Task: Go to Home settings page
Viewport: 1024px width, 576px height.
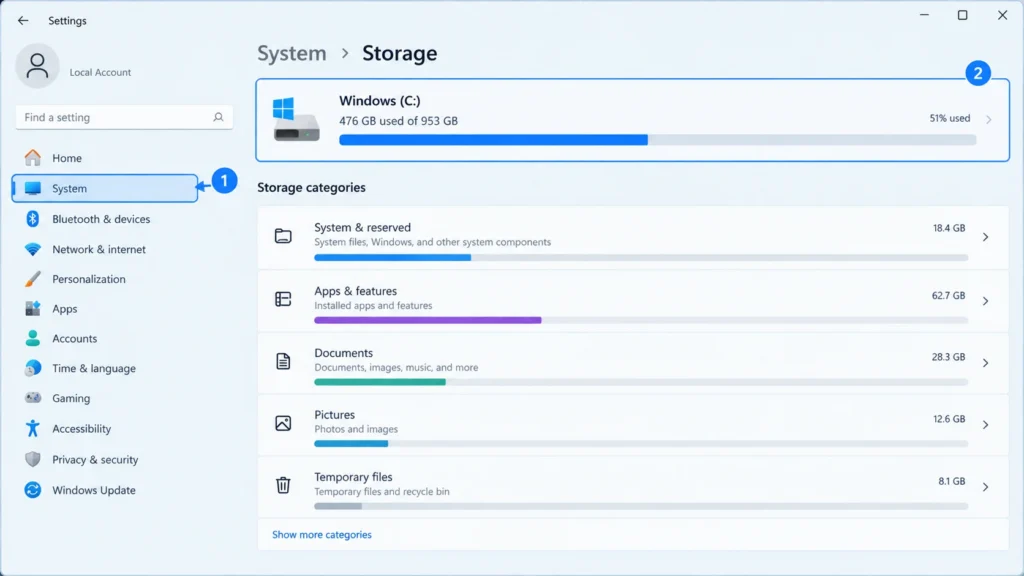Action: [104, 158]
